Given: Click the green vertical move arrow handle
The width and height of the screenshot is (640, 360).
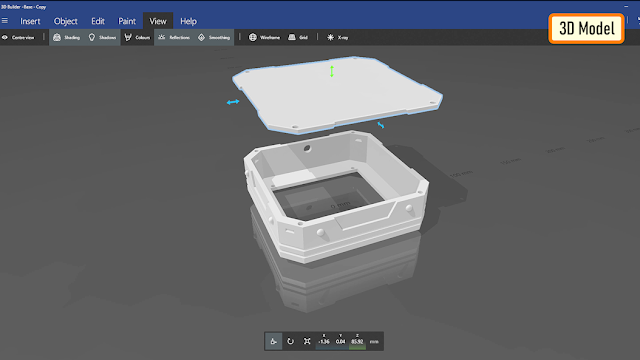Looking at the screenshot, I should (332, 71).
